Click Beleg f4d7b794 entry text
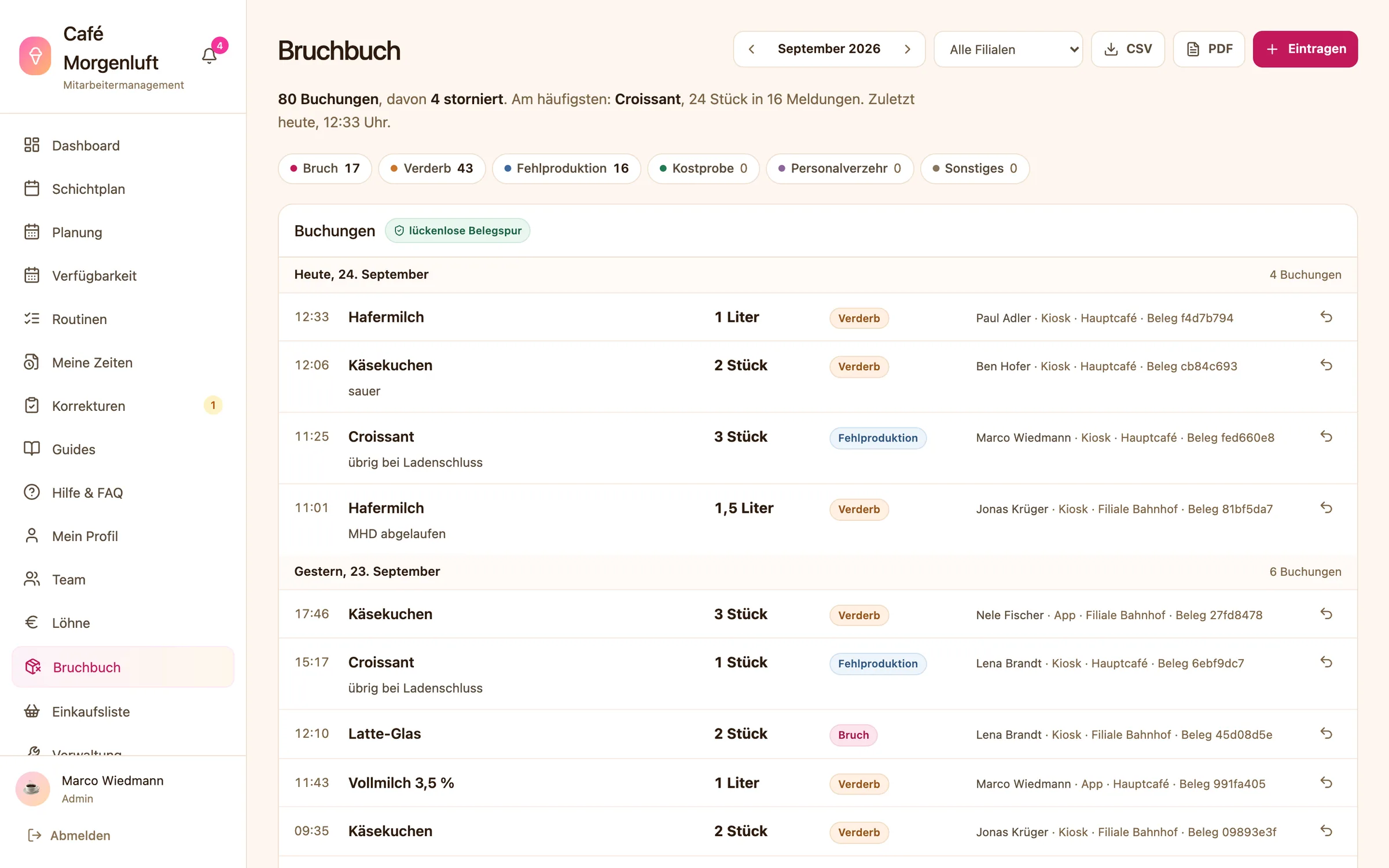The image size is (1389, 868). click(1190, 318)
